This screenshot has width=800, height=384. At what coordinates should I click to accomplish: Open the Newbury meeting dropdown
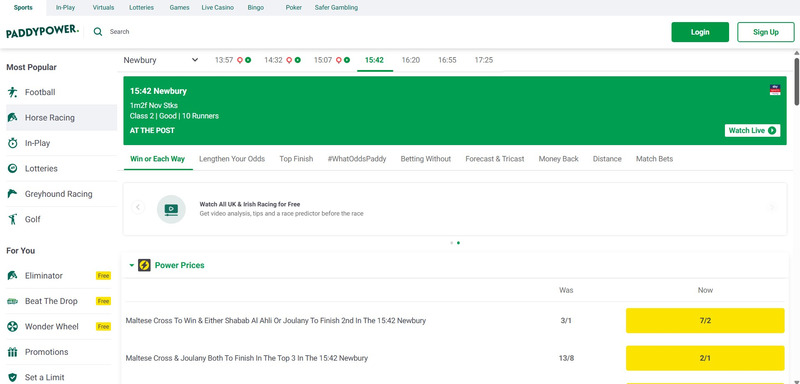[161, 60]
